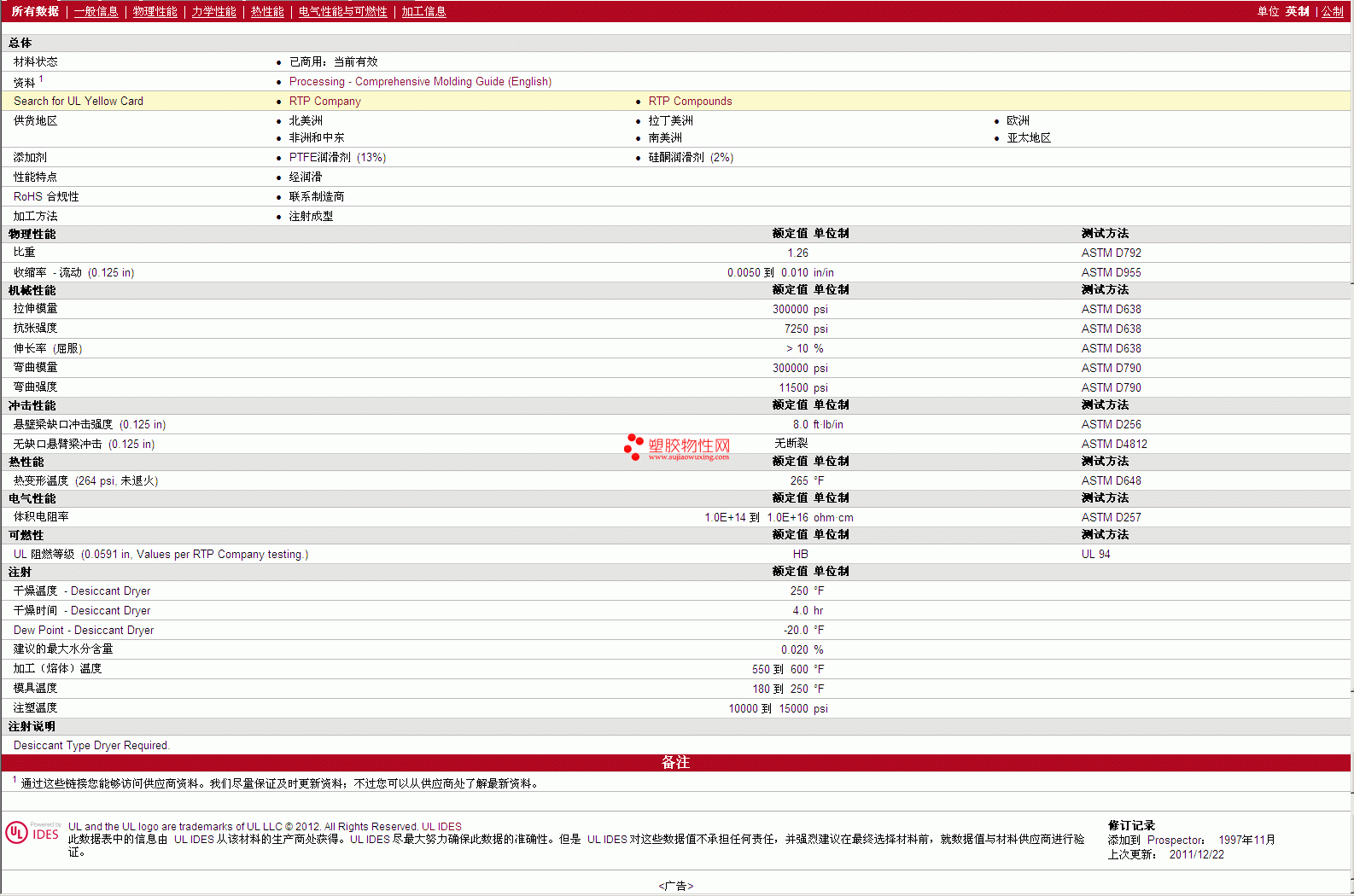Select the HB flammability rating value
Screen dimensions: 1354x896
point(800,554)
